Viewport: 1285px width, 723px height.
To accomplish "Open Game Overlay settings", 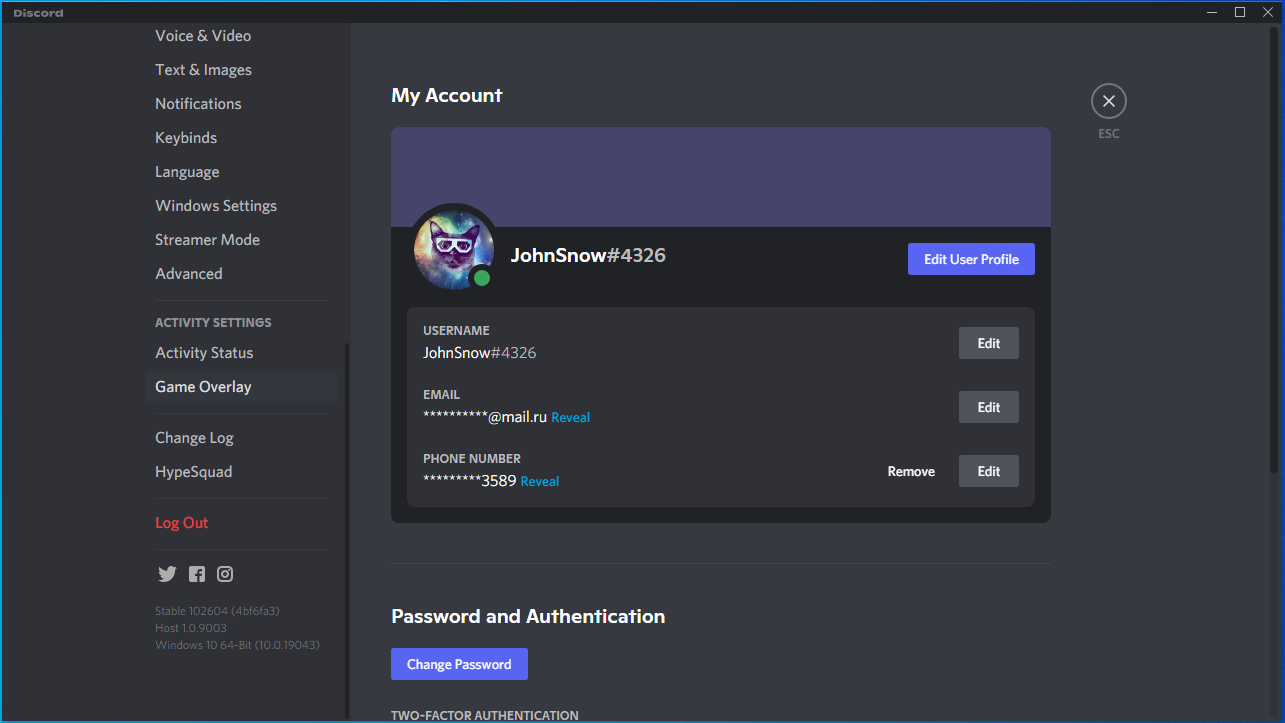I will (203, 387).
